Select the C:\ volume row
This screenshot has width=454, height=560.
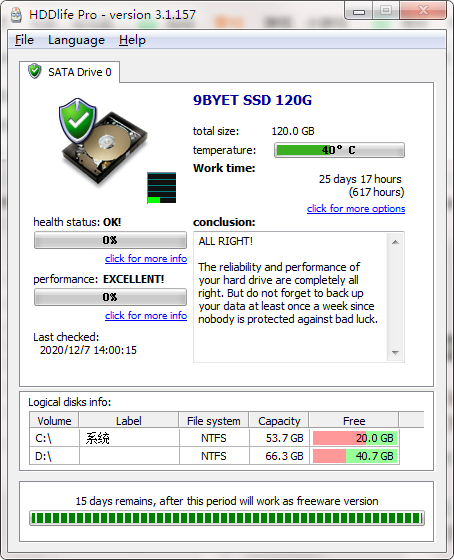(214, 438)
